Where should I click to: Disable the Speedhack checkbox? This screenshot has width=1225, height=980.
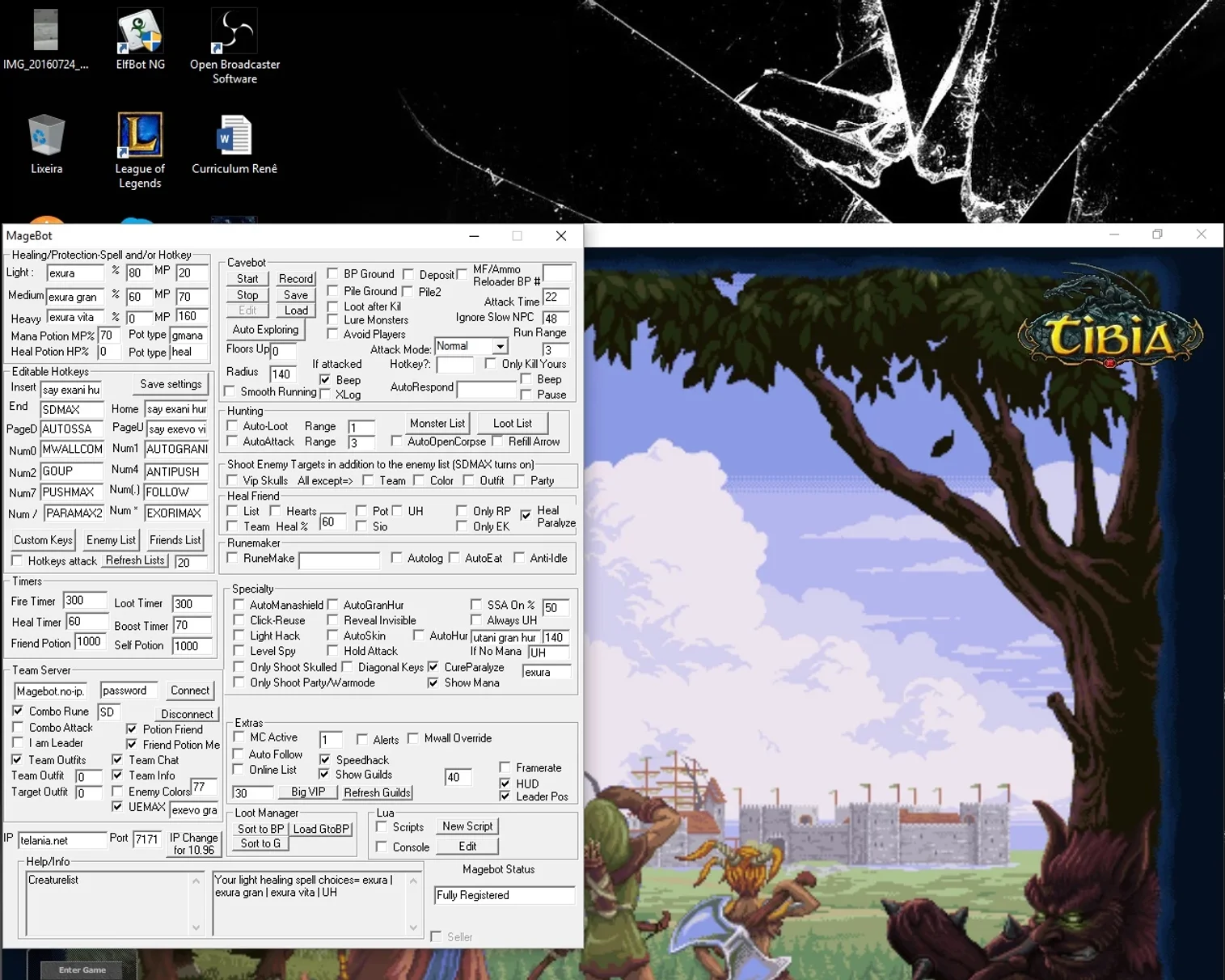point(325,760)
